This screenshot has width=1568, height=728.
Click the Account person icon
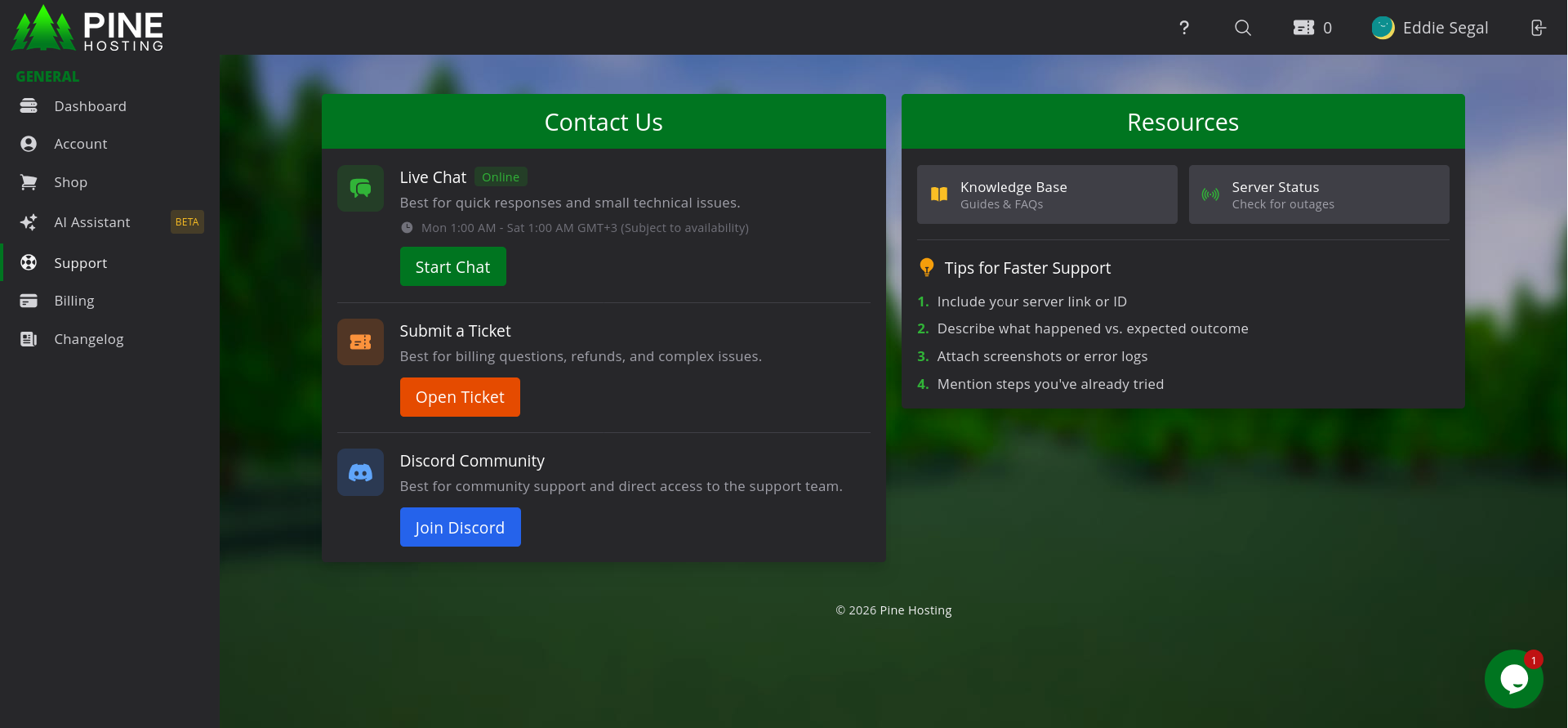(29, 144)
